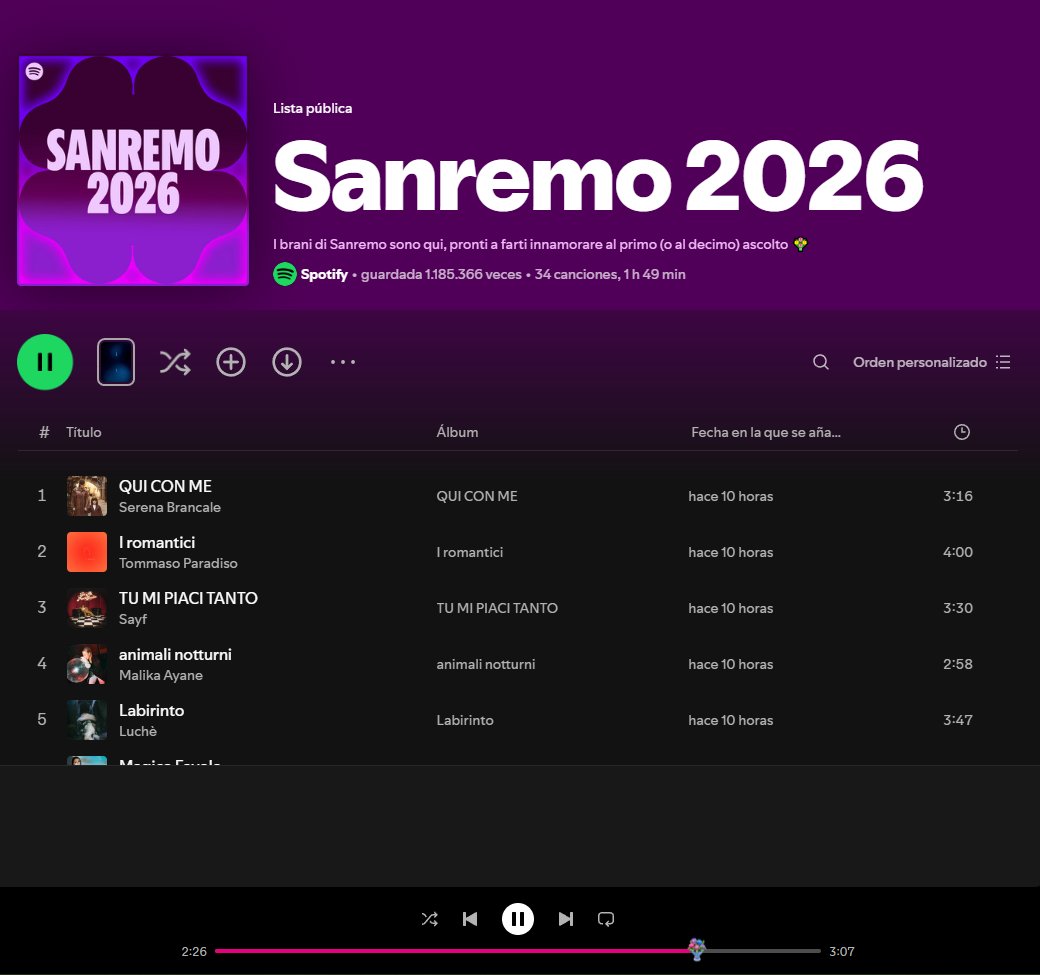The width and height of the screenshot is (1040, 975).
Task: Pause playback in the bottom player
Action: point(518,919)
